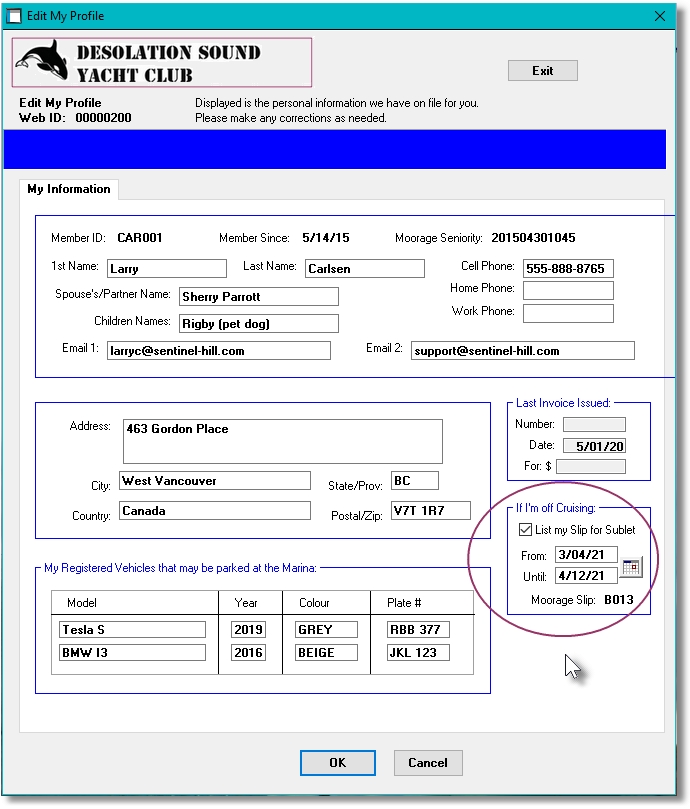Edit the Address field 463 Gordon Place
Viewport: 690px width, 809px height.
click(283, 442)
